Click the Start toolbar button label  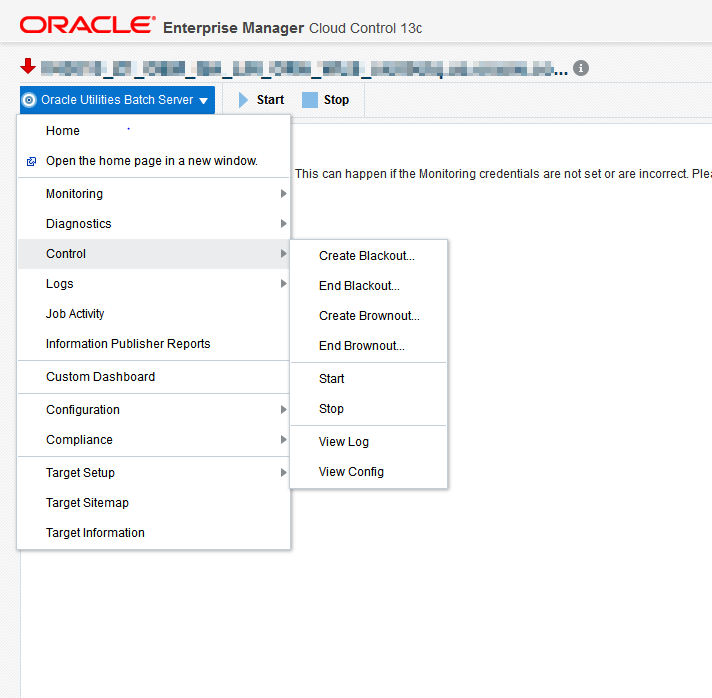click(270, 100)
